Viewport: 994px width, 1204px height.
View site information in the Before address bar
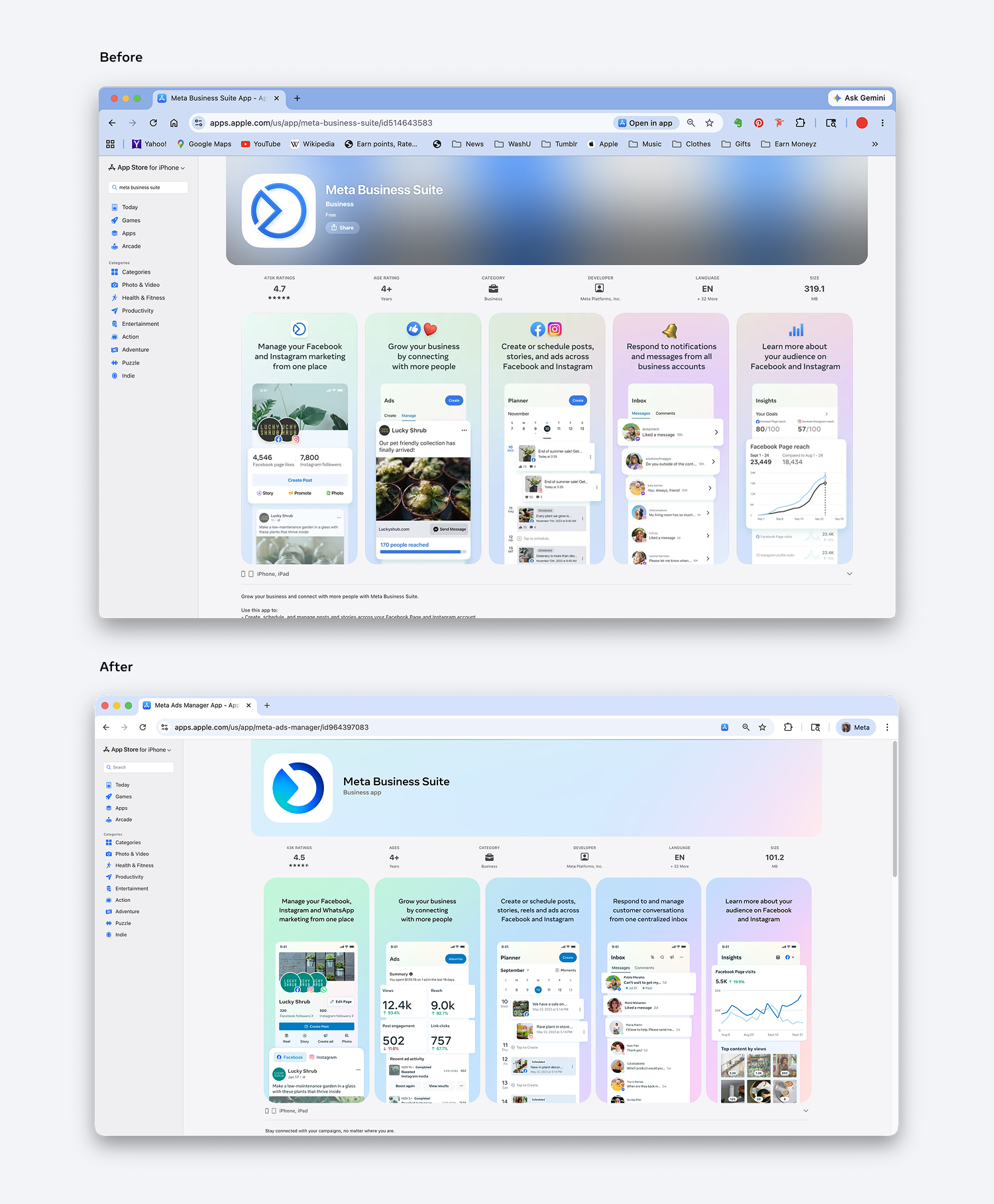(199, 123)
